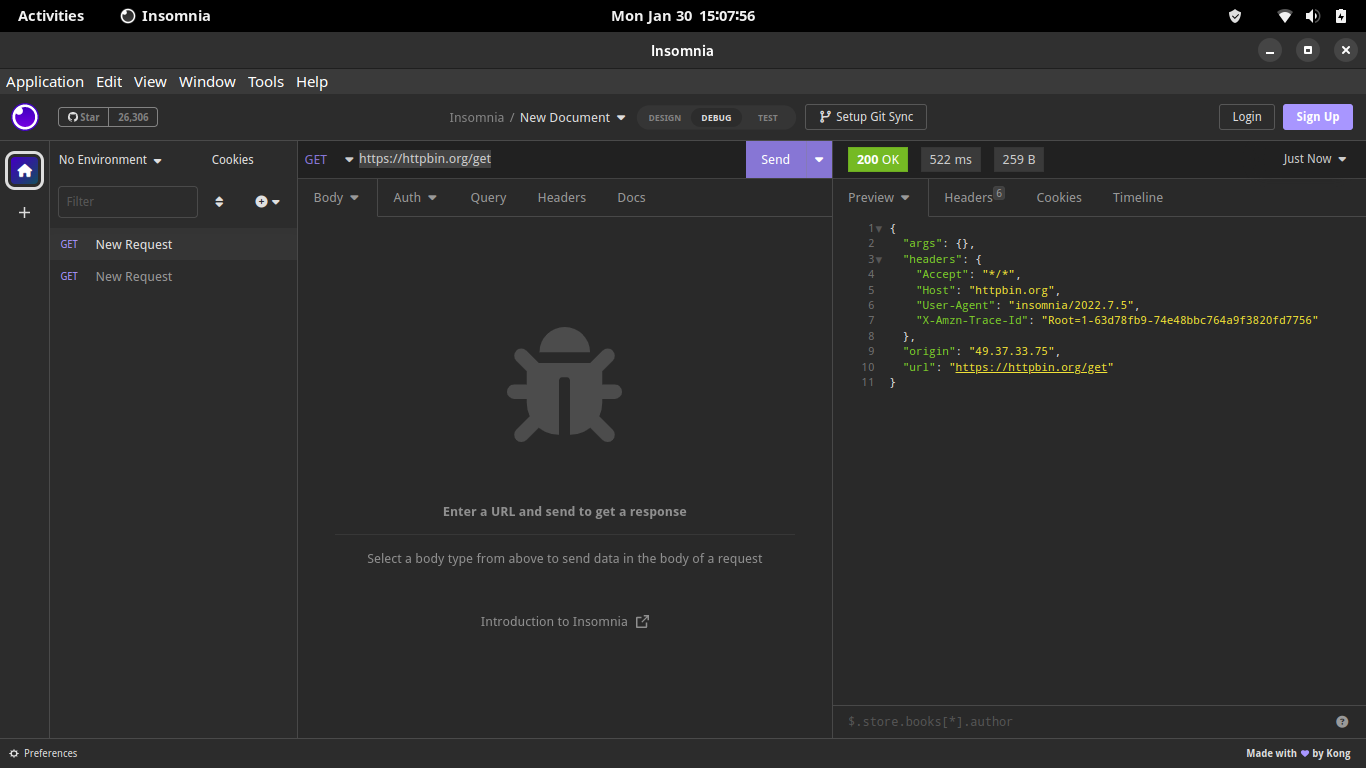Switch to TEST mode
The height and width of the screenshot is (768, 1366).
click(x=768, y=117)
